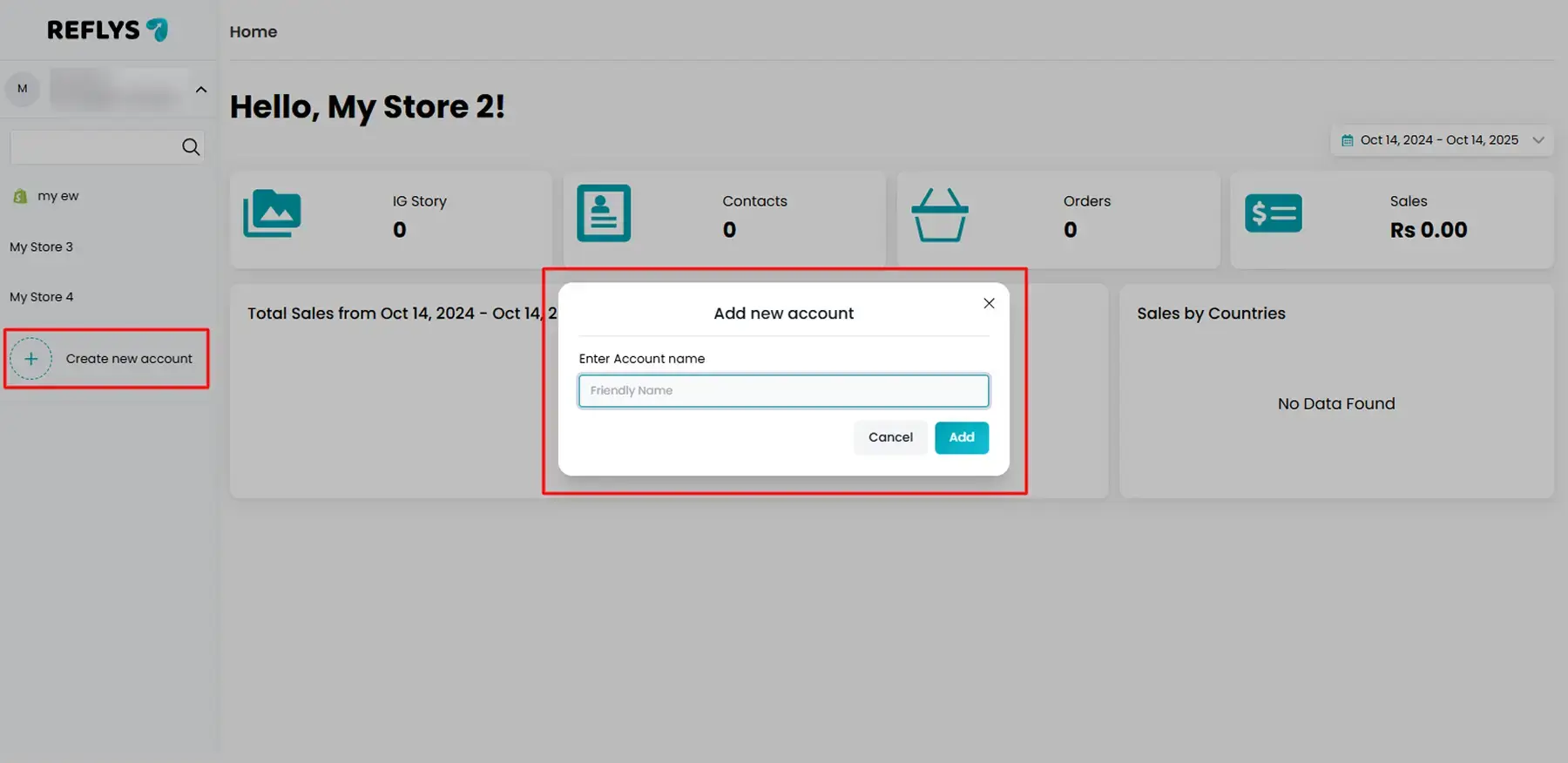Click the plus circle icon for new account
This screenshot has width=1568, height=763.
pos(31,359)
